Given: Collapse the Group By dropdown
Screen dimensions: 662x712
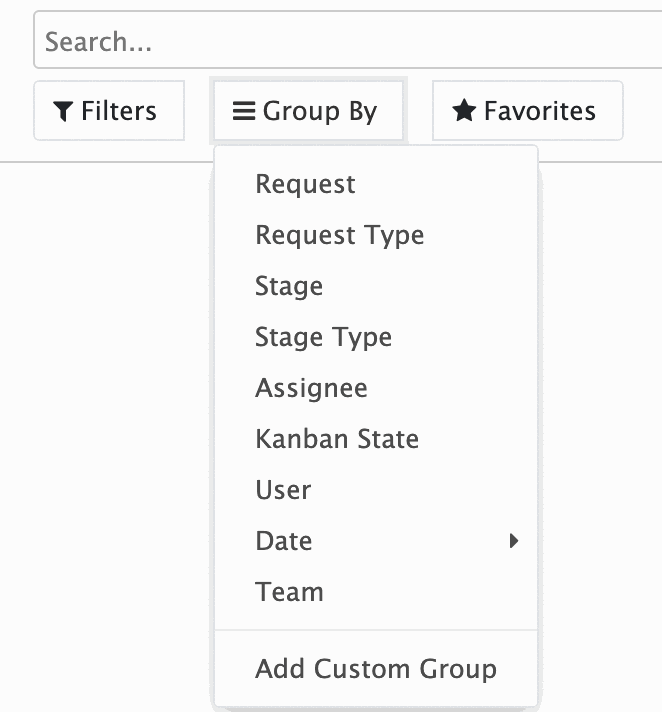Looking at the screenshot, I should (x=308, y=110).
